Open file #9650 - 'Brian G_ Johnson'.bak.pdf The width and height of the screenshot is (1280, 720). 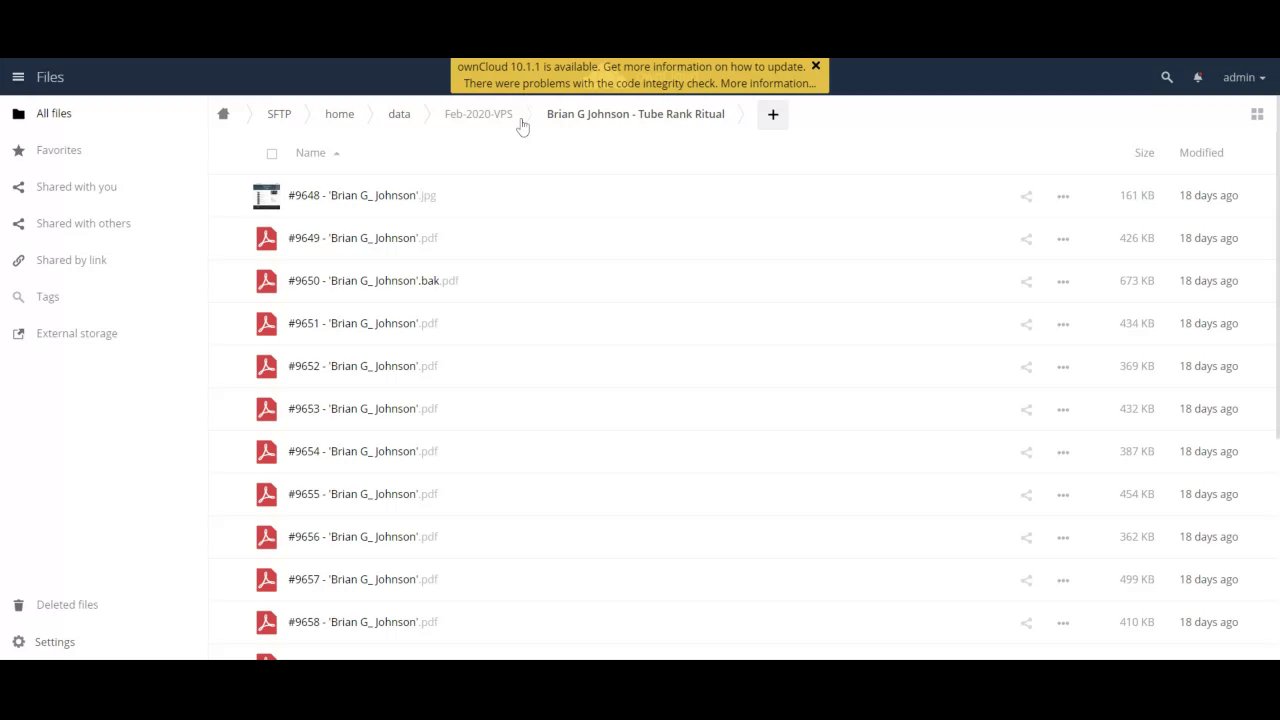pyautogui.click(x=373, y=281)
